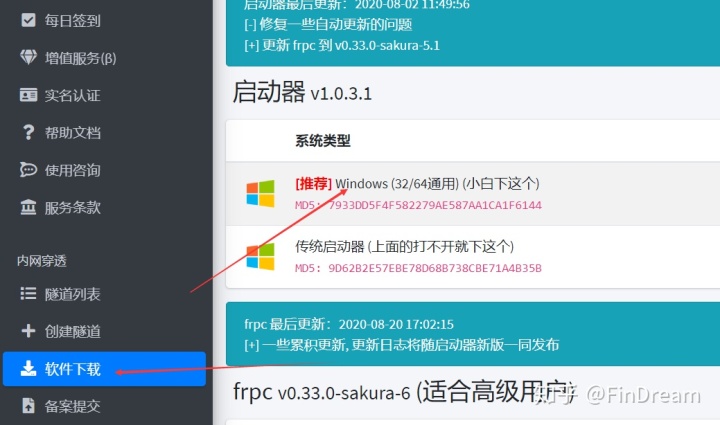This screenshot has width=720, height=425.
Task: Click the Windows logo in the recommended row
Action: tap(260, 194)
